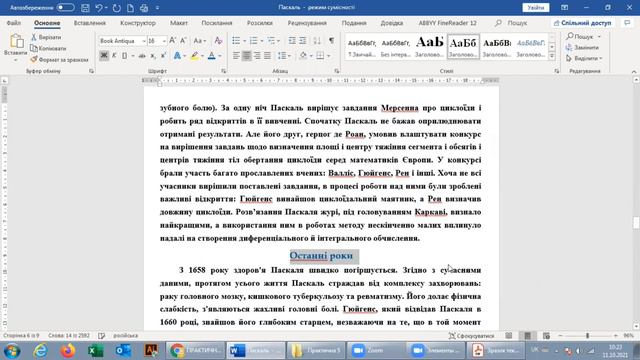The image size is (640, 360).
Task: Click the Text Effects A icon
Action: point(177,56)
